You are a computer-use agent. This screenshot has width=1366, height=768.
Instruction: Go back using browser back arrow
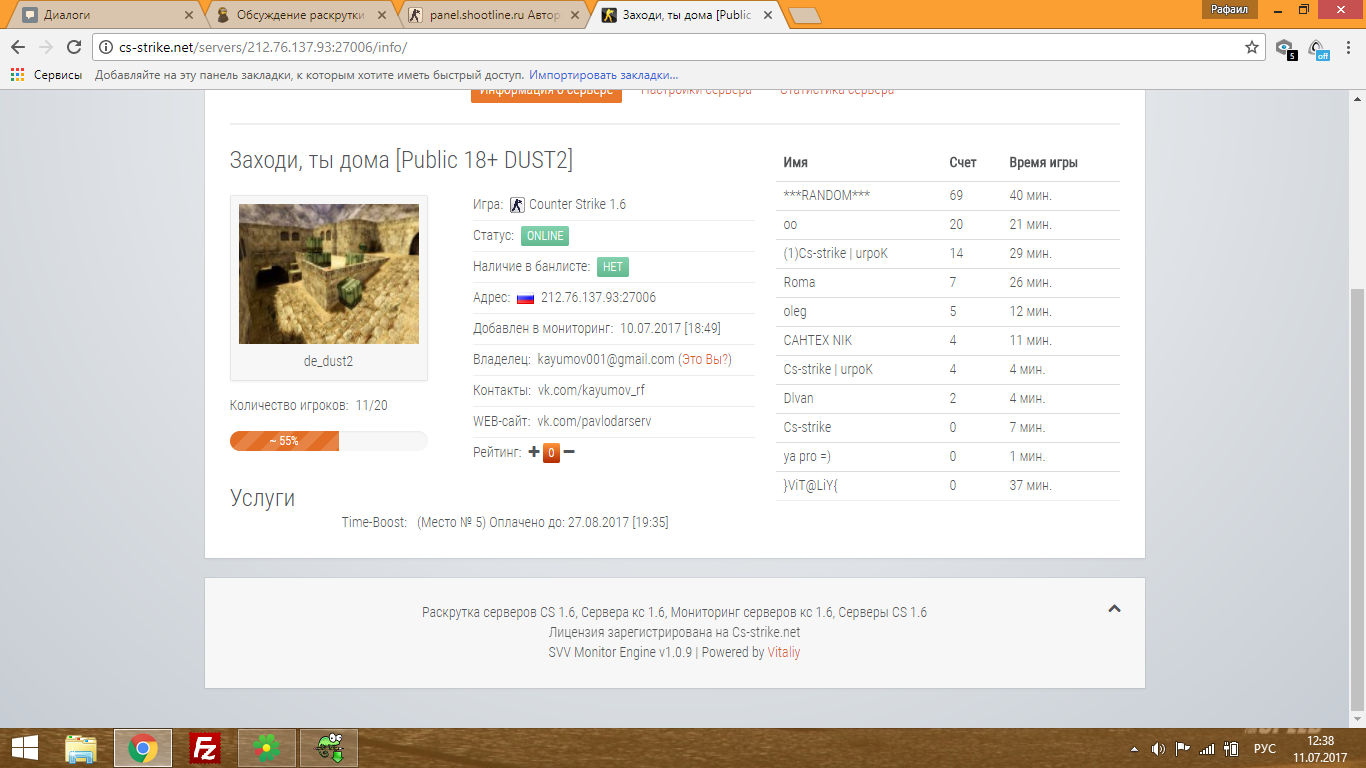[18, 47]
